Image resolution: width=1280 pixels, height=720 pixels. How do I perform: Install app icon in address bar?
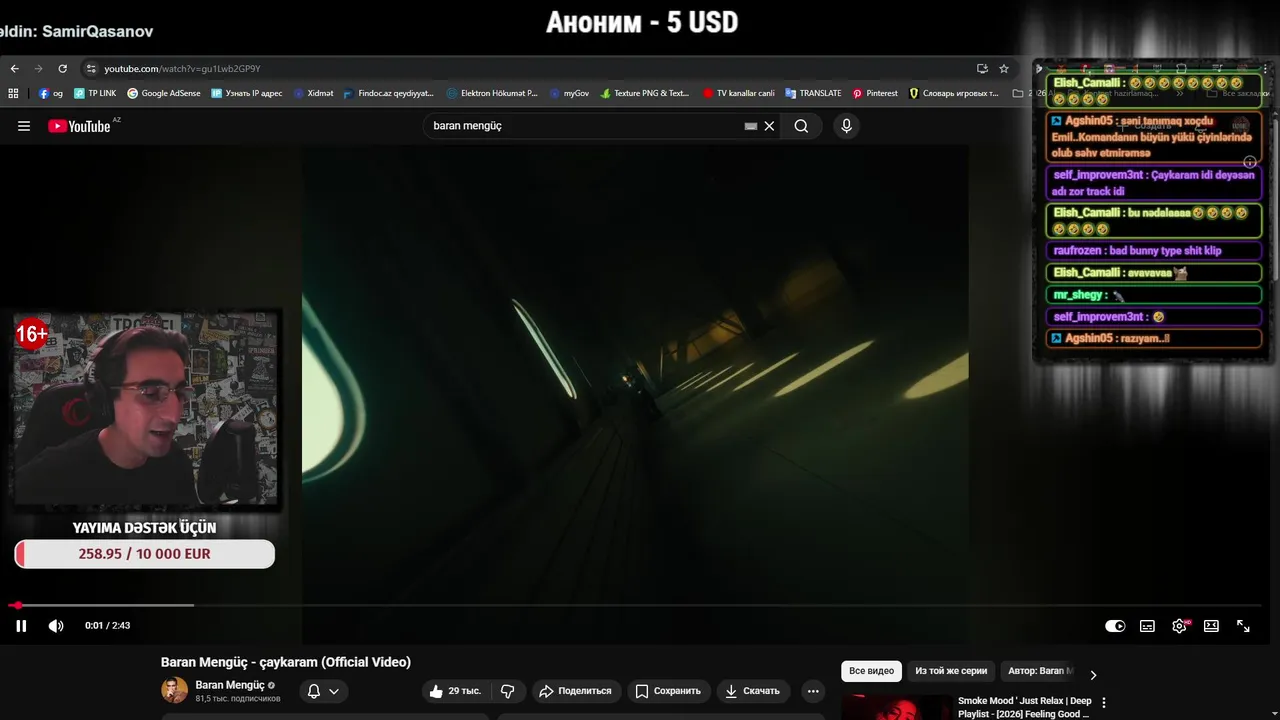pyautogui.click(x=982, y=69)
